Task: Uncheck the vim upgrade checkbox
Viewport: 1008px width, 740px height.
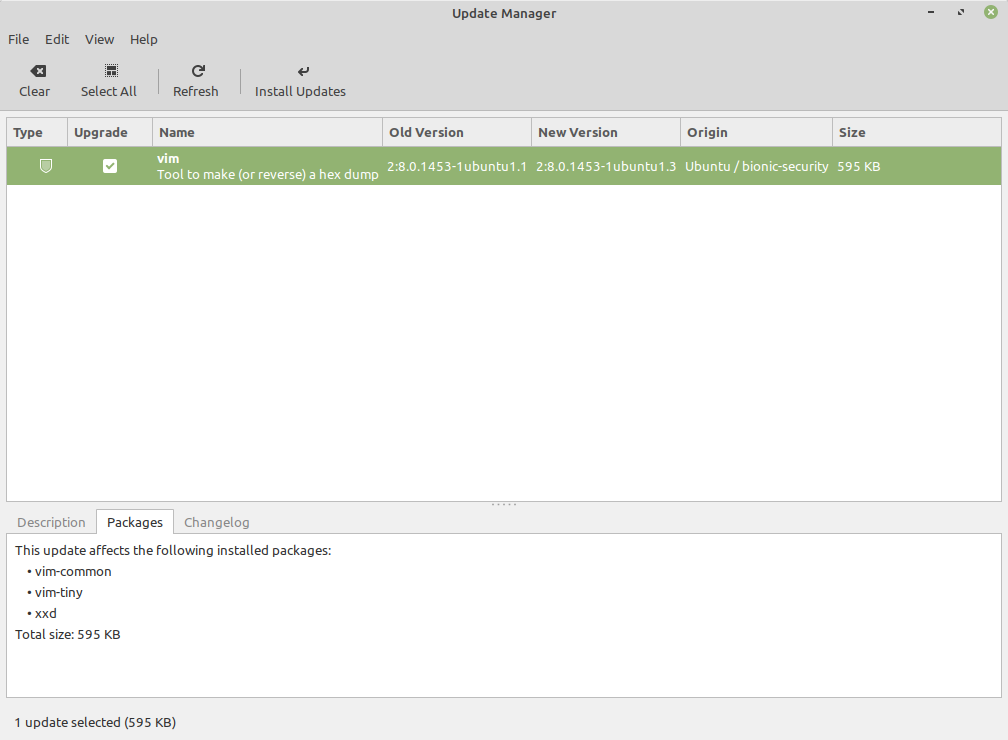Action: (110, 166)
